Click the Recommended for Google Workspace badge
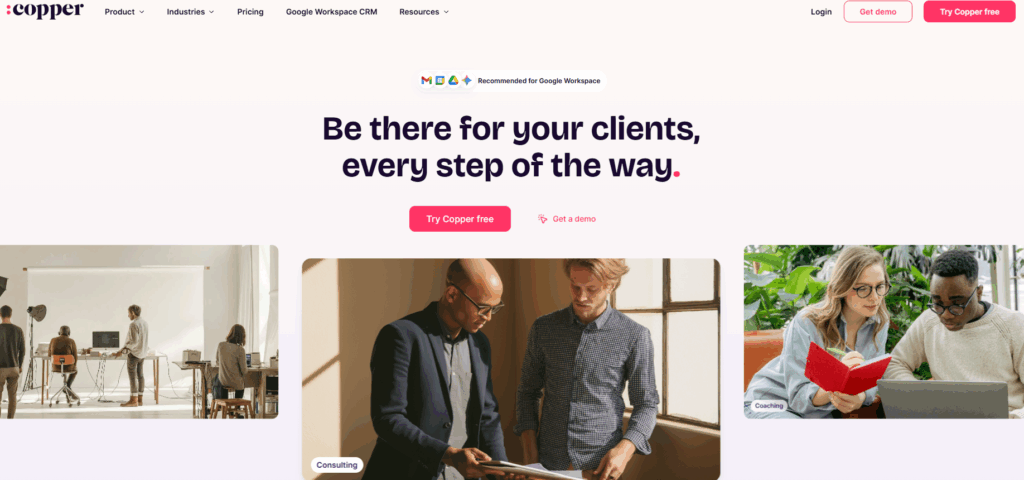 pyautogui.click(x=513, y=80)
